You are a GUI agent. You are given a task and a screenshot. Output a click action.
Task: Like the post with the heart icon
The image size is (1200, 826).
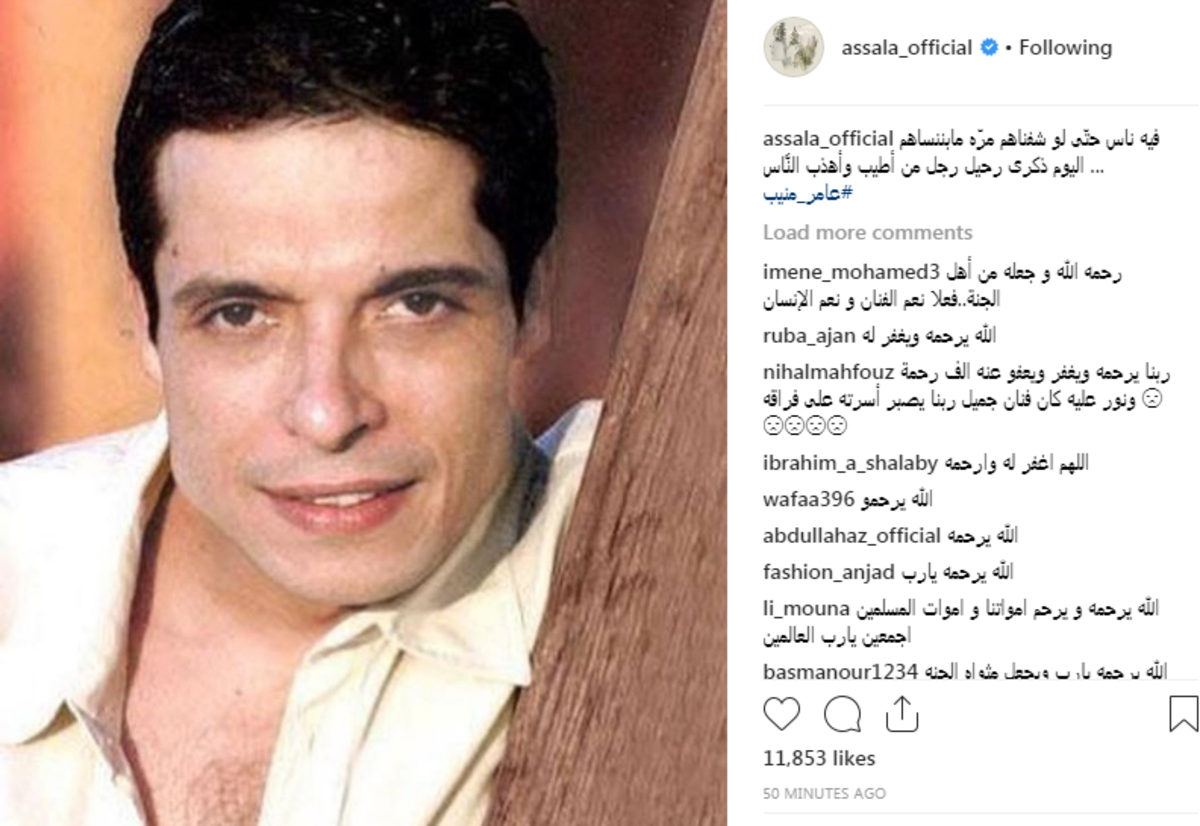point(782,714)
